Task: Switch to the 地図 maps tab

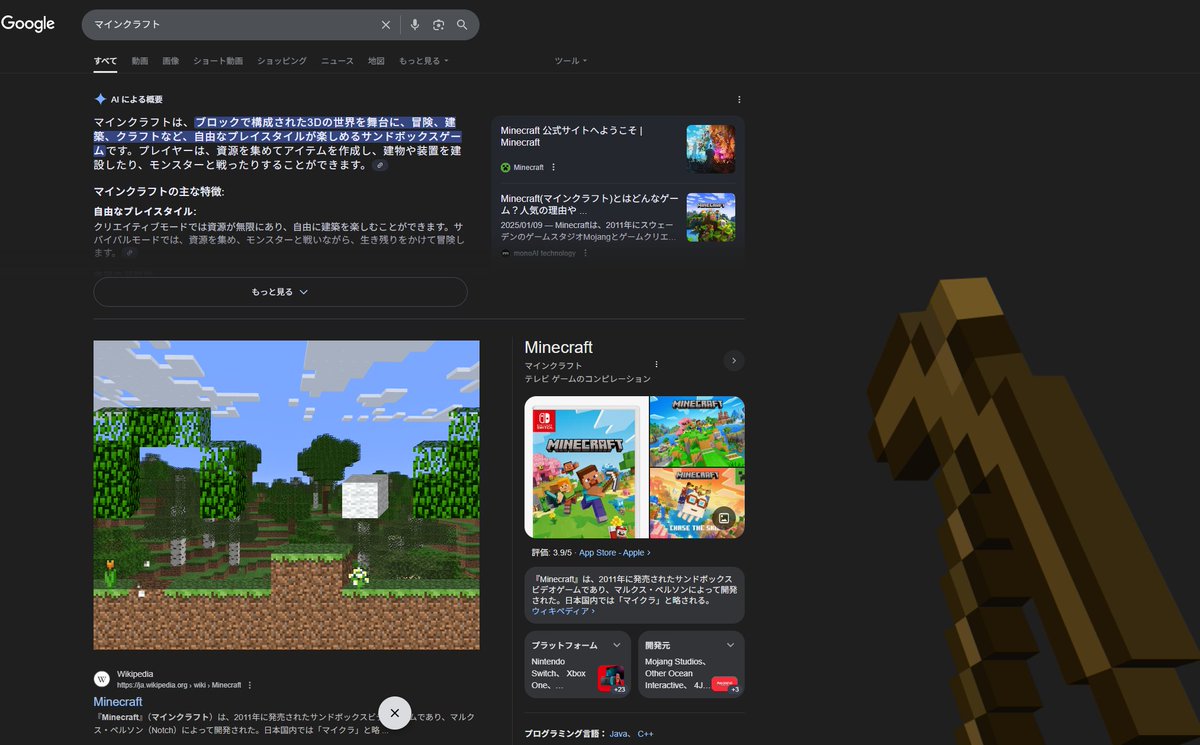Action: (376, 61)
